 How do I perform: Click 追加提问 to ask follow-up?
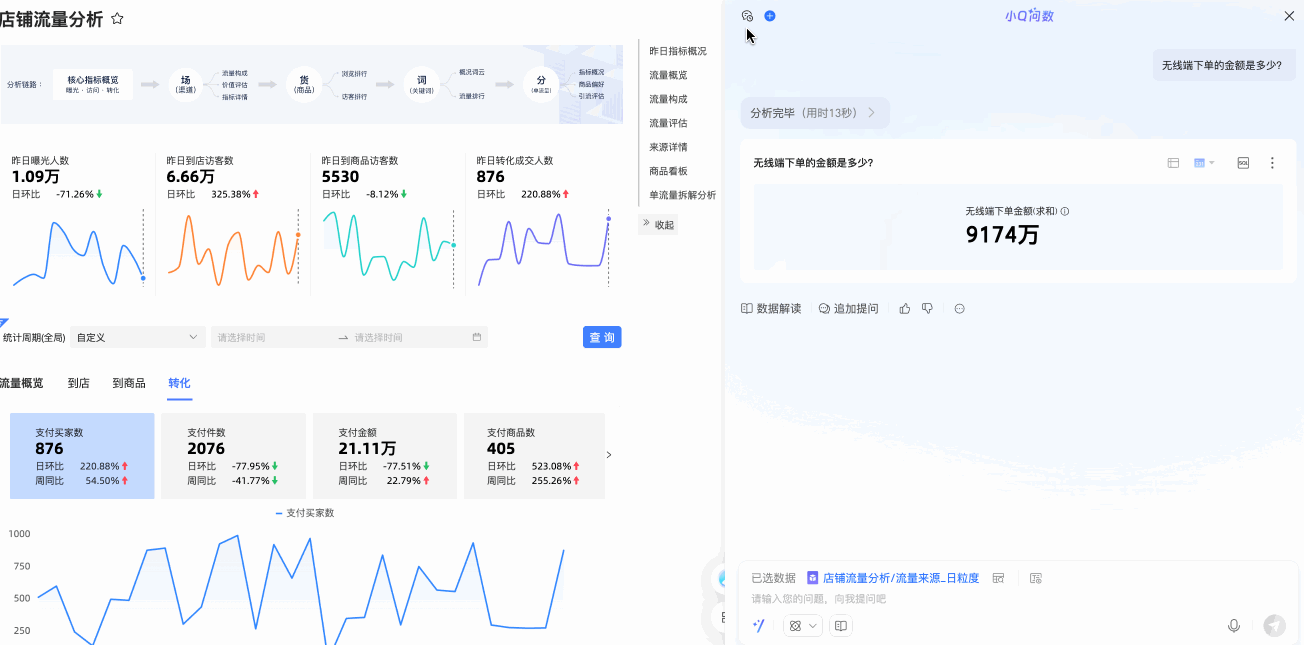tap(848, 309)
